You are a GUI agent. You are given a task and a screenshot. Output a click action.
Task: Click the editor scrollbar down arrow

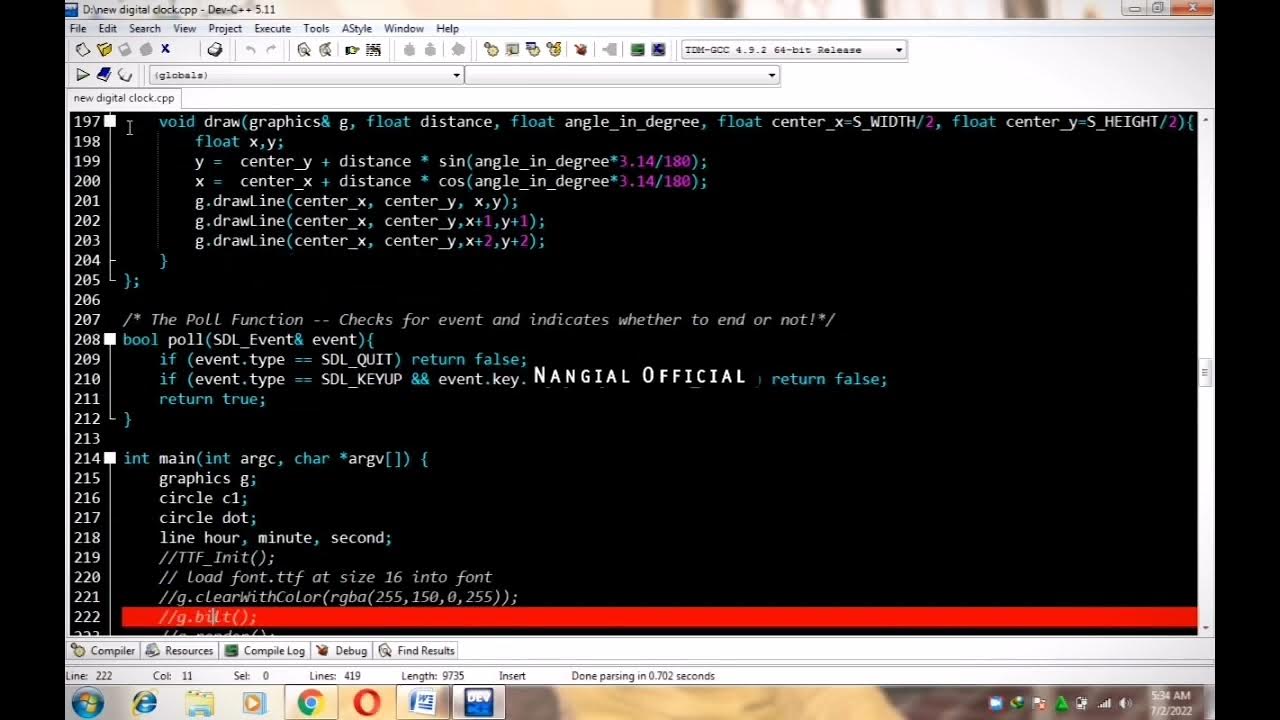[1206, 626]
